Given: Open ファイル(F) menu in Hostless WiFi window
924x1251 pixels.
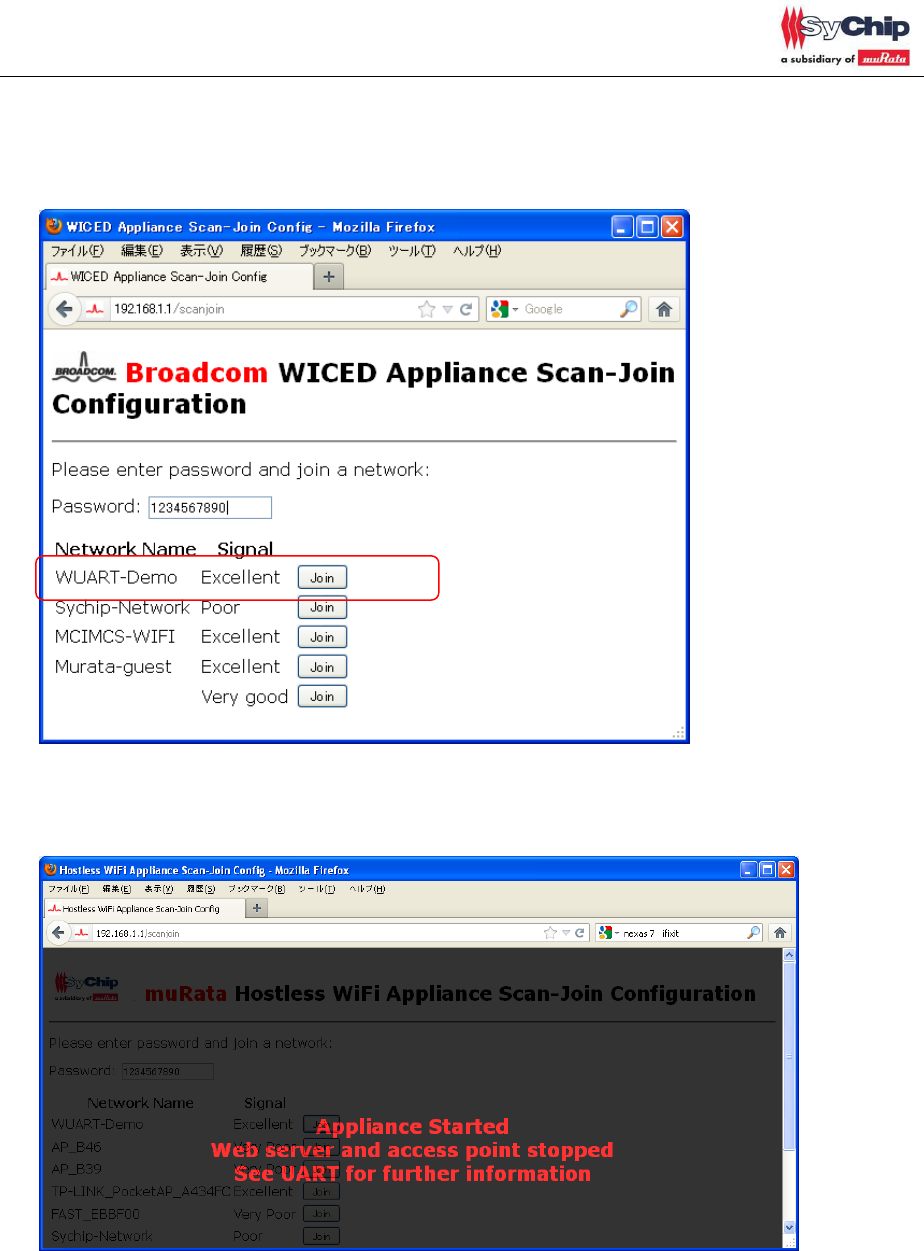Looking at the screenshot, I should coord(69,889).
